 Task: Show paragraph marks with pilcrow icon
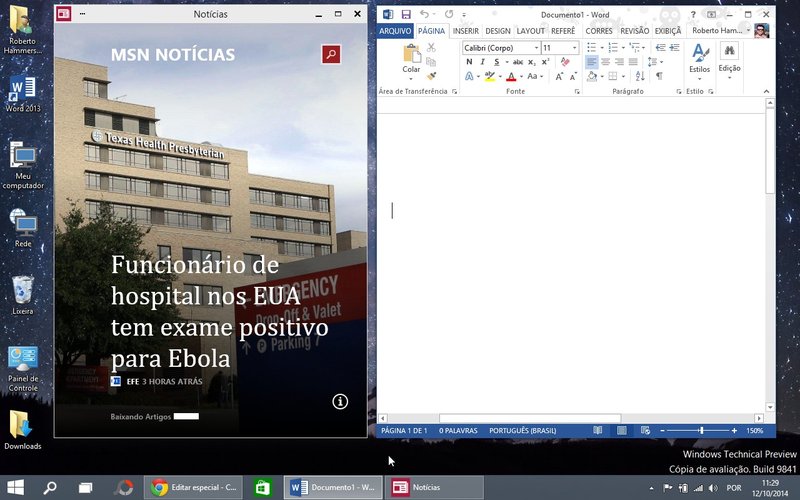[659, 76]
